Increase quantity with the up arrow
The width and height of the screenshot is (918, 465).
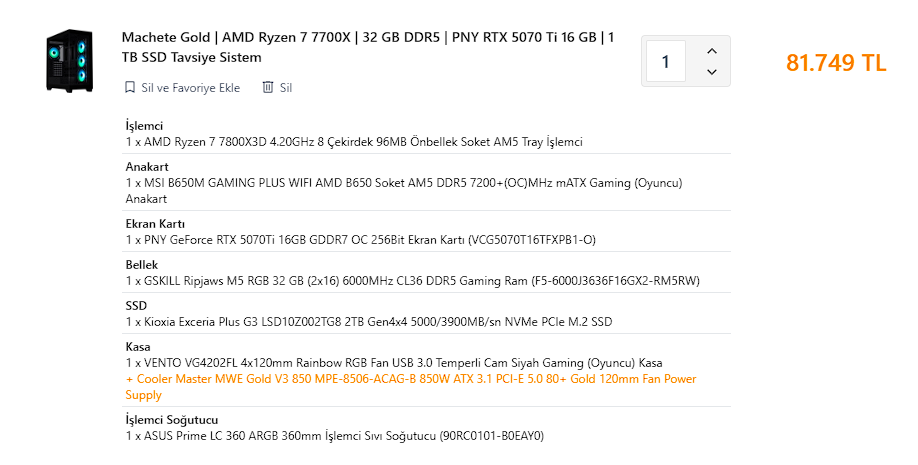711,52
